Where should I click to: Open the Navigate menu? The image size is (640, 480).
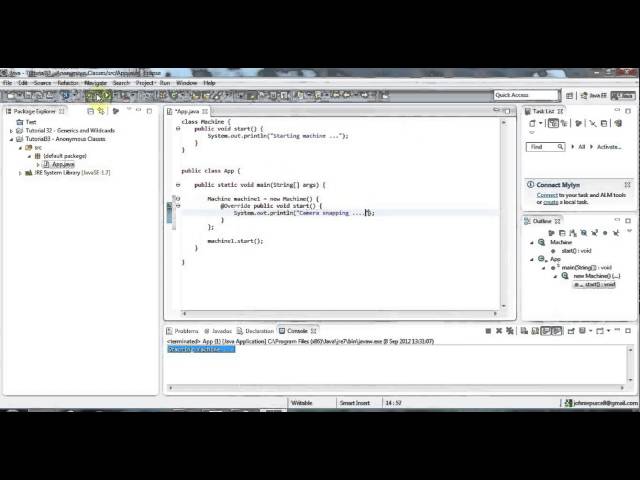coord(96,83)
